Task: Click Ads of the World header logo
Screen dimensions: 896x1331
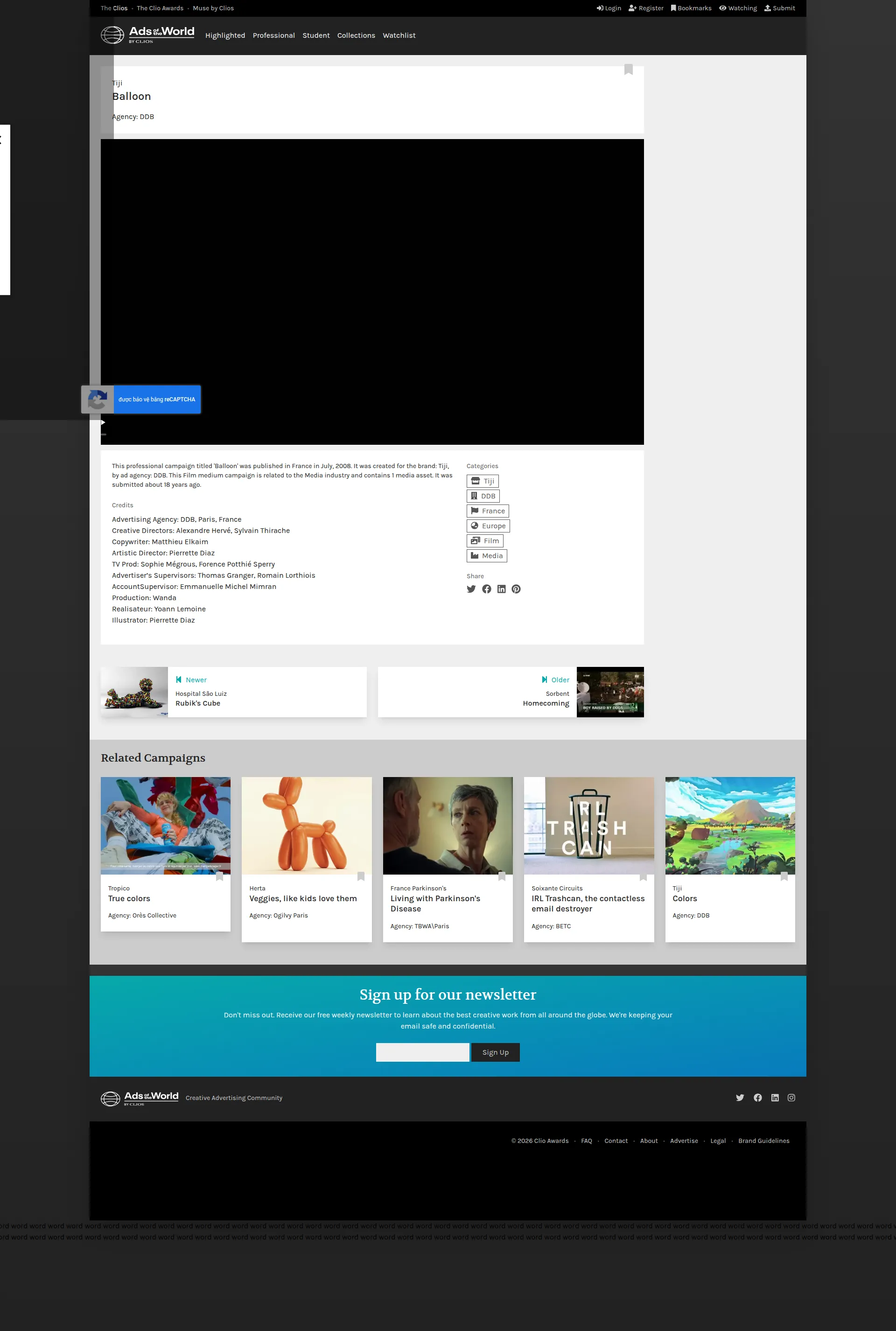Action: click(147, 35)
